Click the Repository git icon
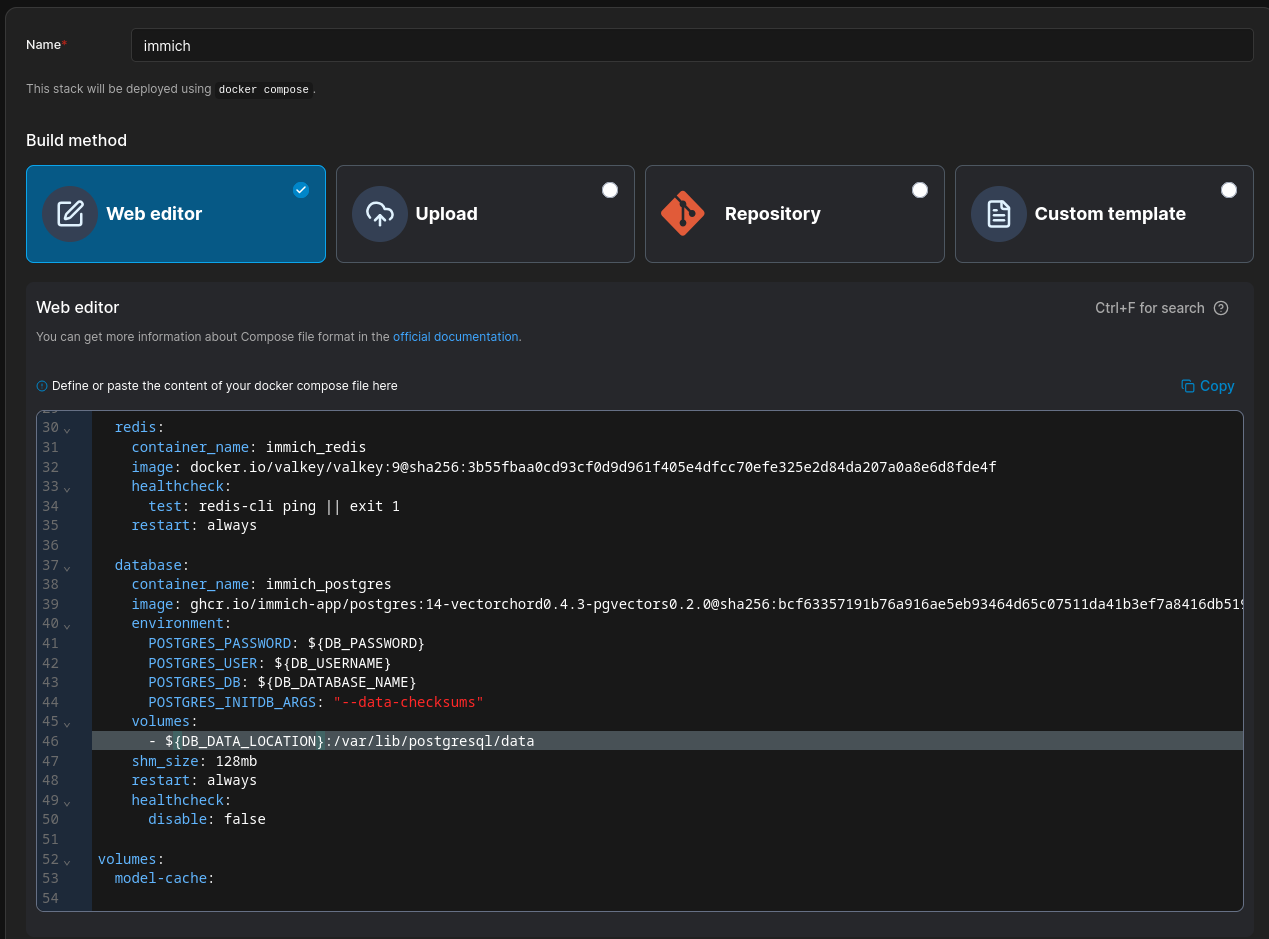This screenshot has width=1269, height=939. (683, 213)
